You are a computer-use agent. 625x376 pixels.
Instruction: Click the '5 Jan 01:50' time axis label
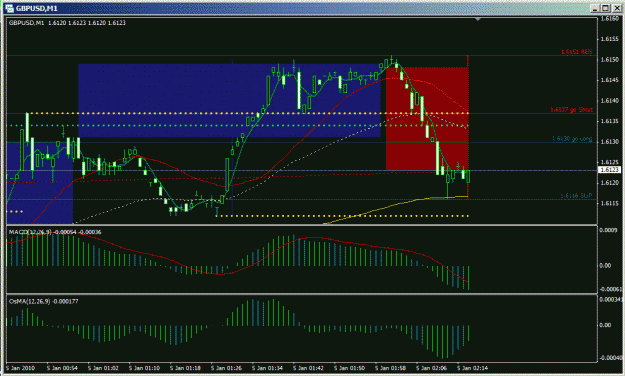[x=350, y=368]
